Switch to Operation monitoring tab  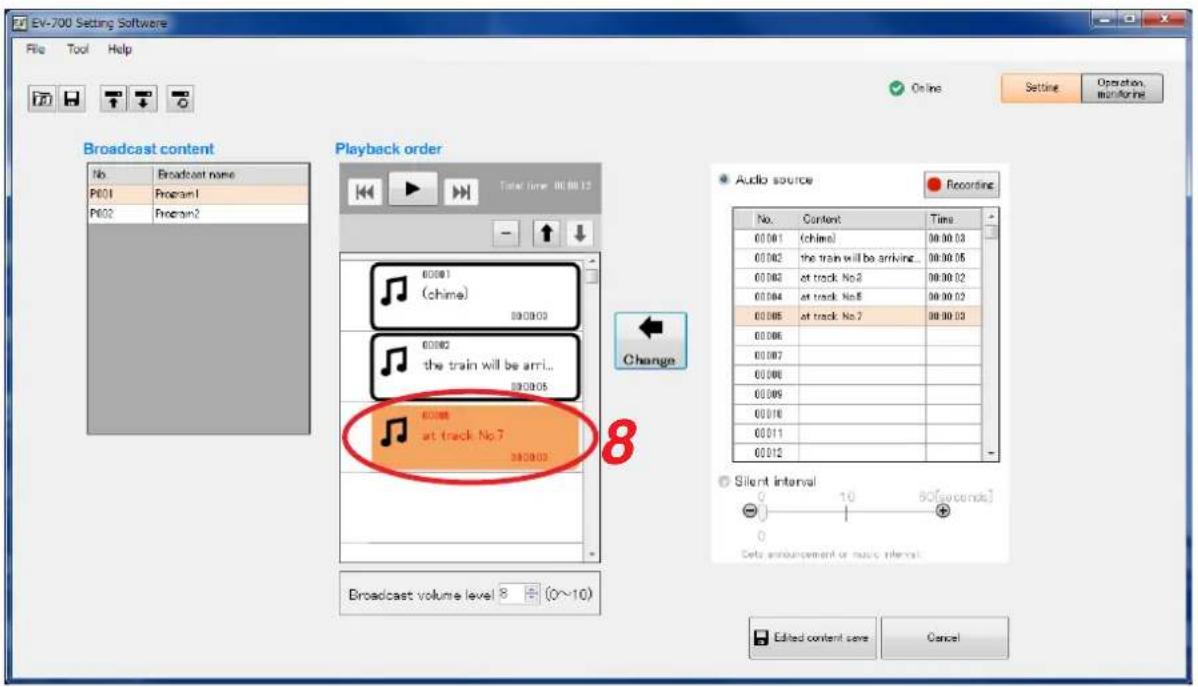coord(1122,88)
